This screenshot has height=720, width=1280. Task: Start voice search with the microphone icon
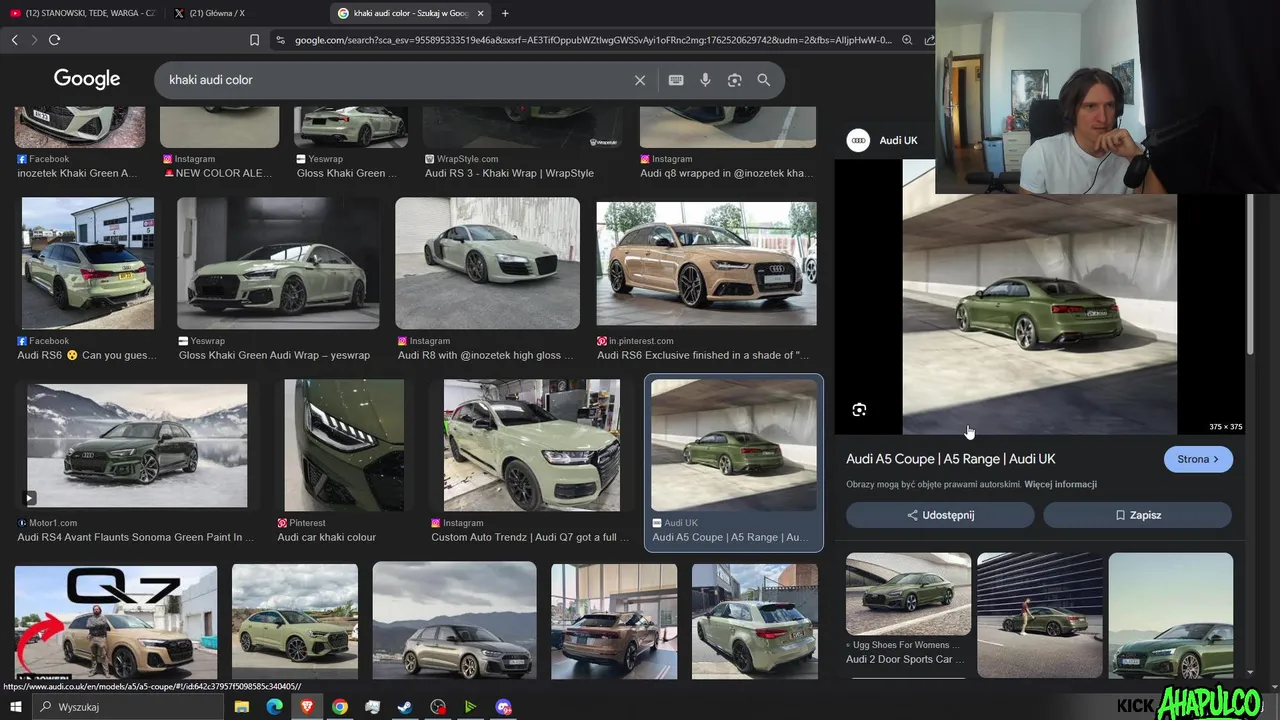(705, 80)
